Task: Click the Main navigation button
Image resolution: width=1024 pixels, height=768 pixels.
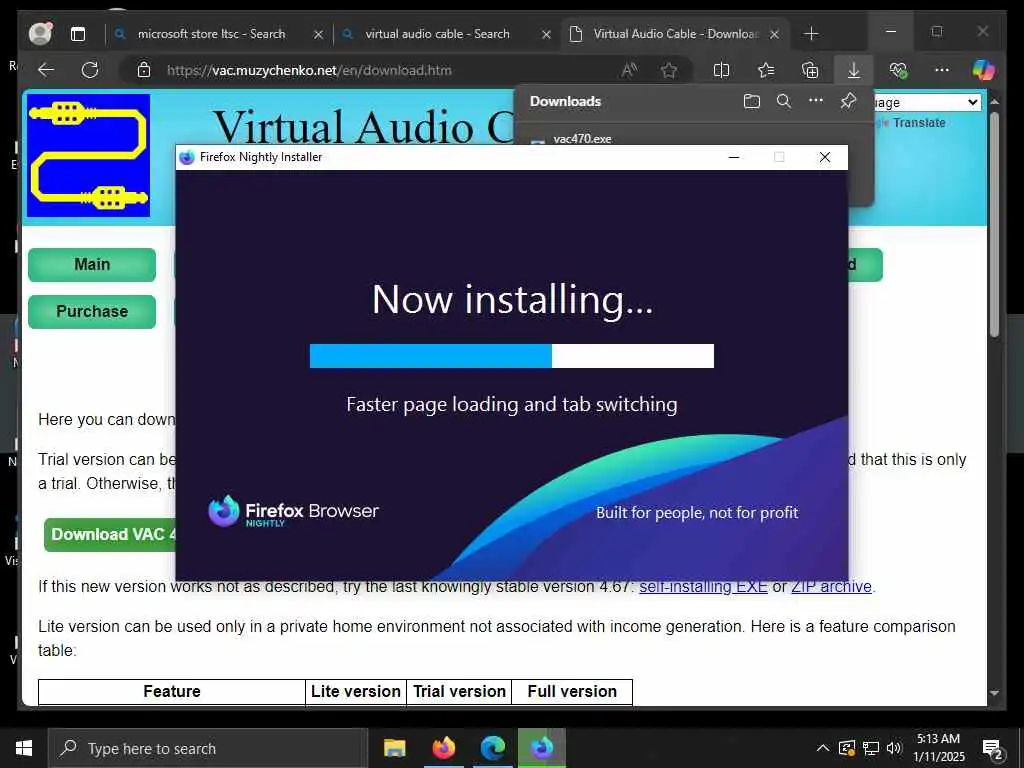Action: coord(92,264)
